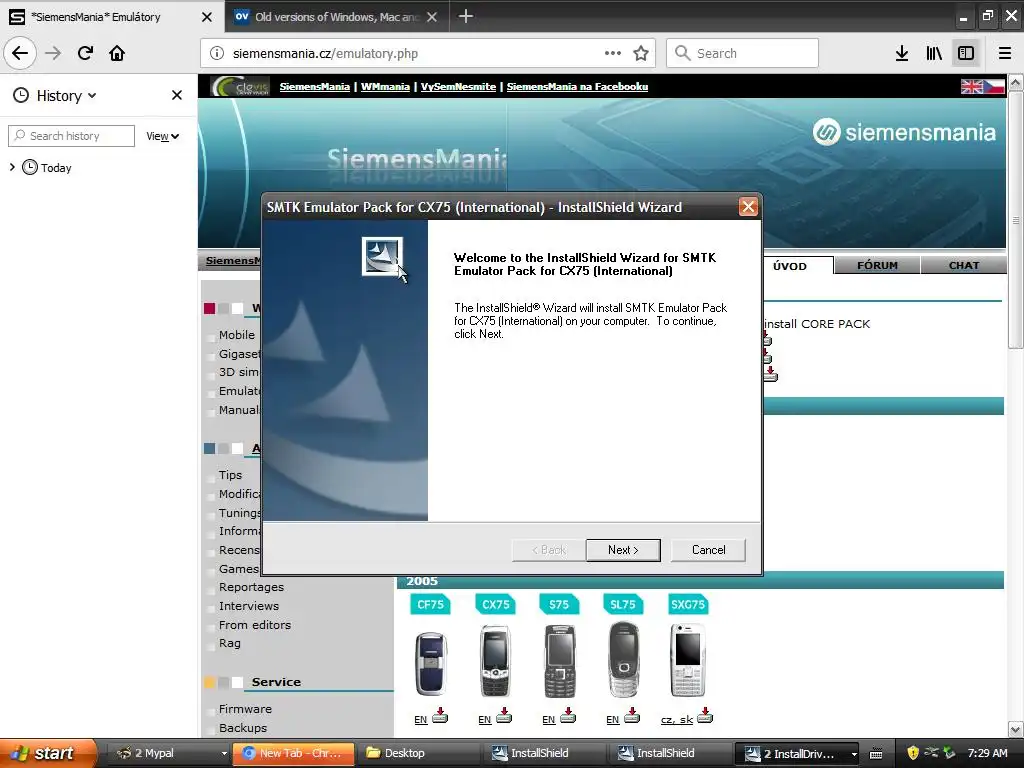Switch site language to Czech flag
Image resolution: width=1024 pixels, height=768 pixels.
pos(993,86)
